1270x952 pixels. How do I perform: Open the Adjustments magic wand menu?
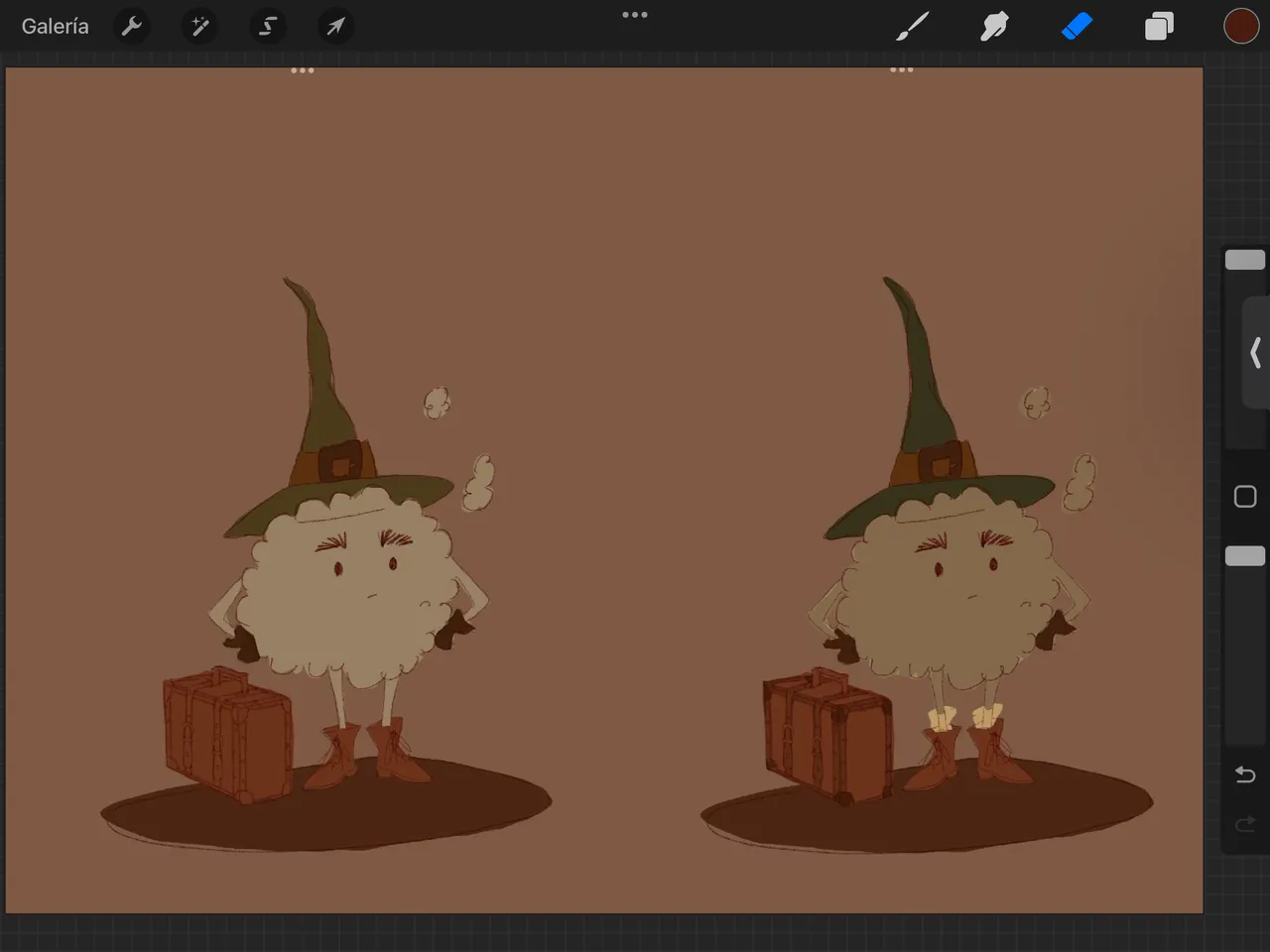click(199, 27)
